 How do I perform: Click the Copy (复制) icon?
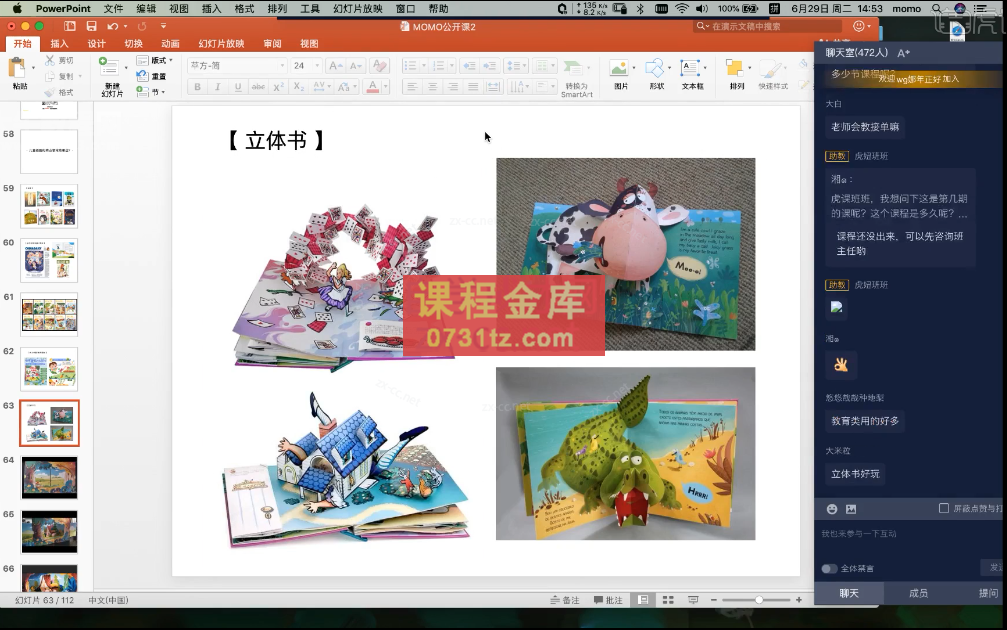[x=50, y=76]
